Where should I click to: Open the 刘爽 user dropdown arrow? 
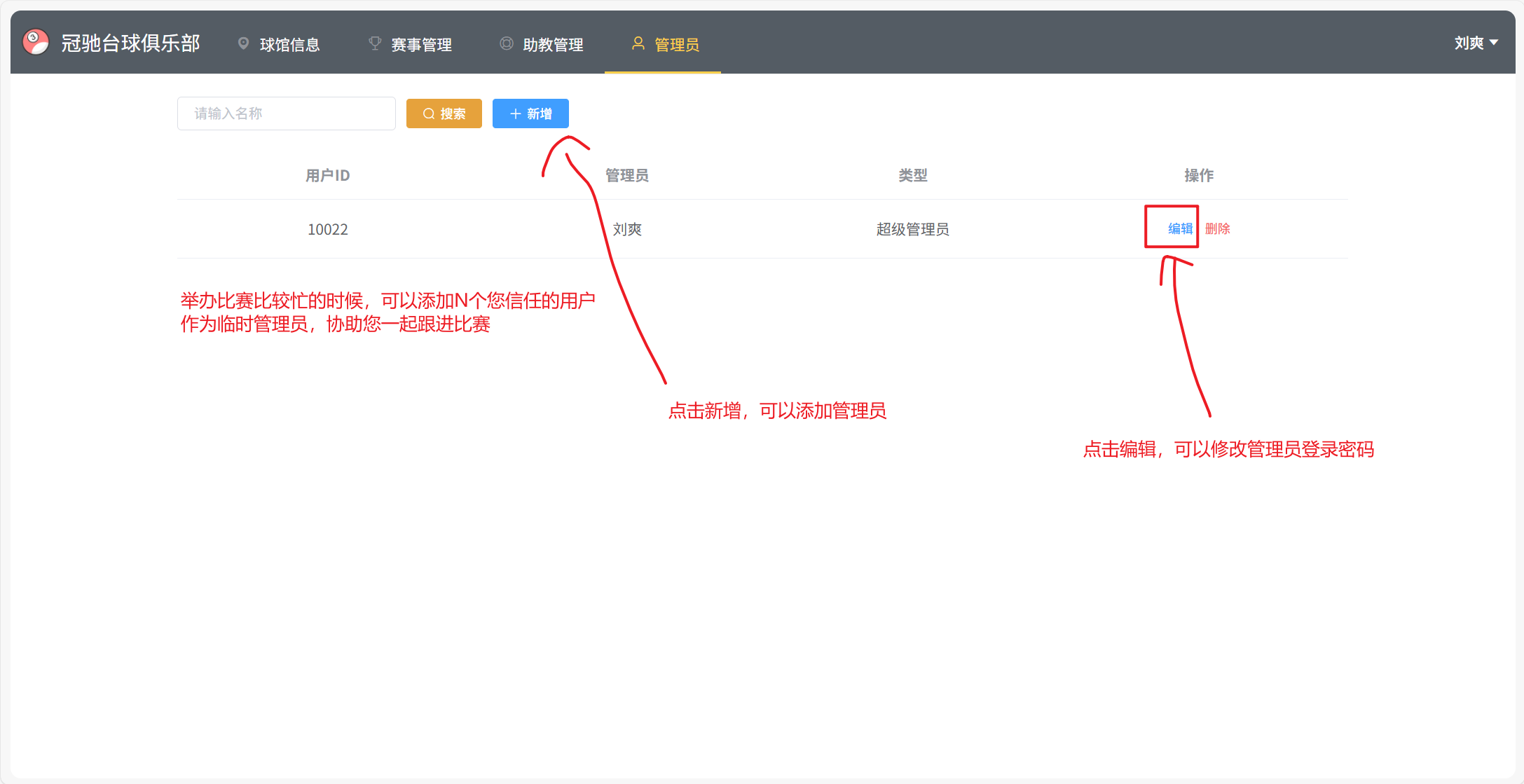point(1494,43)
